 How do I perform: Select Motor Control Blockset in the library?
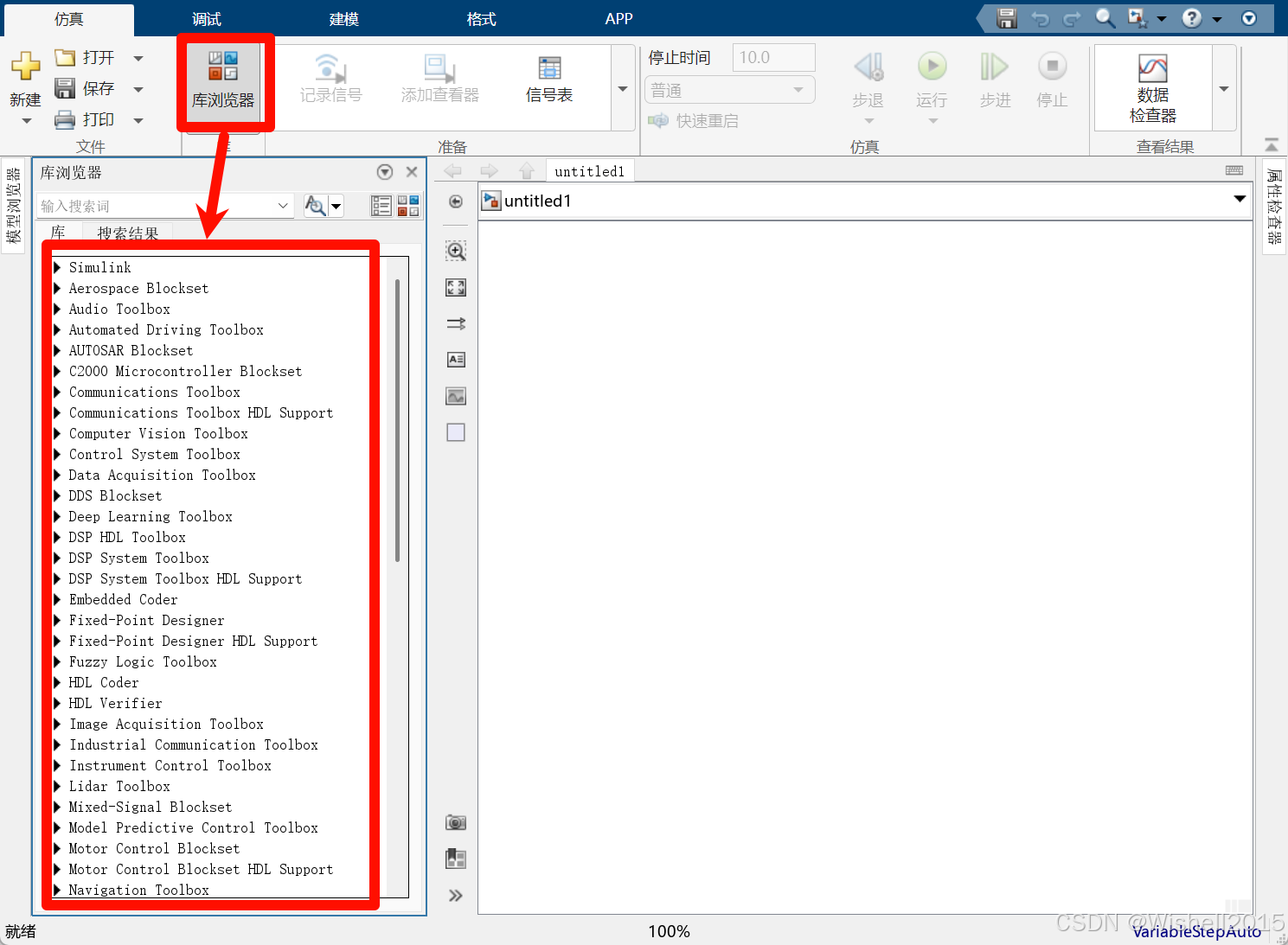(x=154, y=848)
